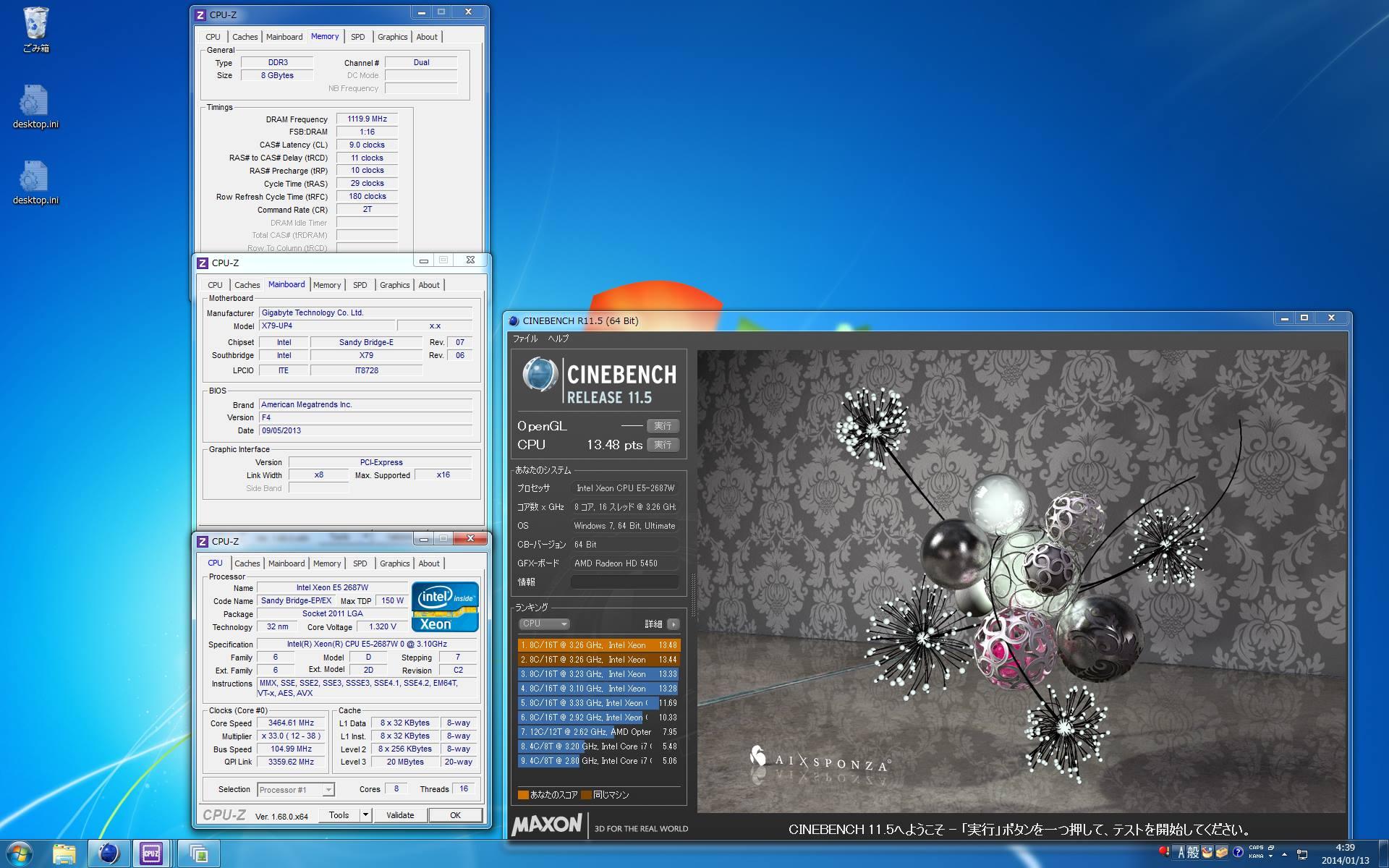Open About tab in mainboard CPU-Z window
The height and width of the screenshot is (868, 1389).
429,285
